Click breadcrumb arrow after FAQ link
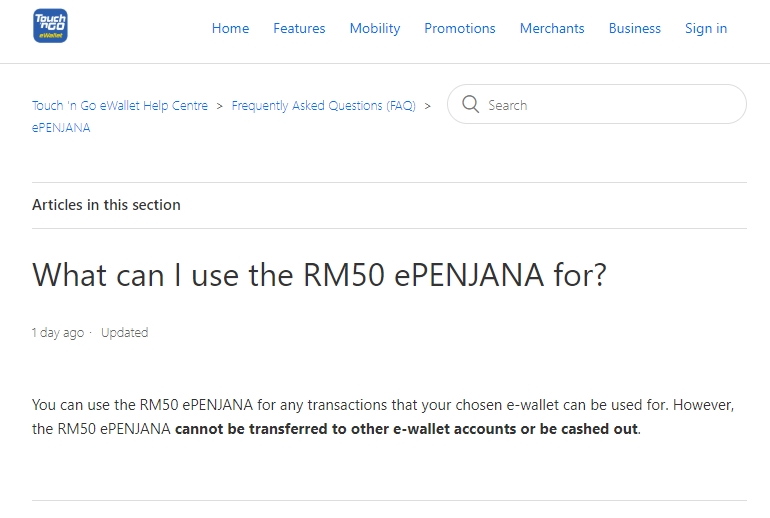 (428, 106)
